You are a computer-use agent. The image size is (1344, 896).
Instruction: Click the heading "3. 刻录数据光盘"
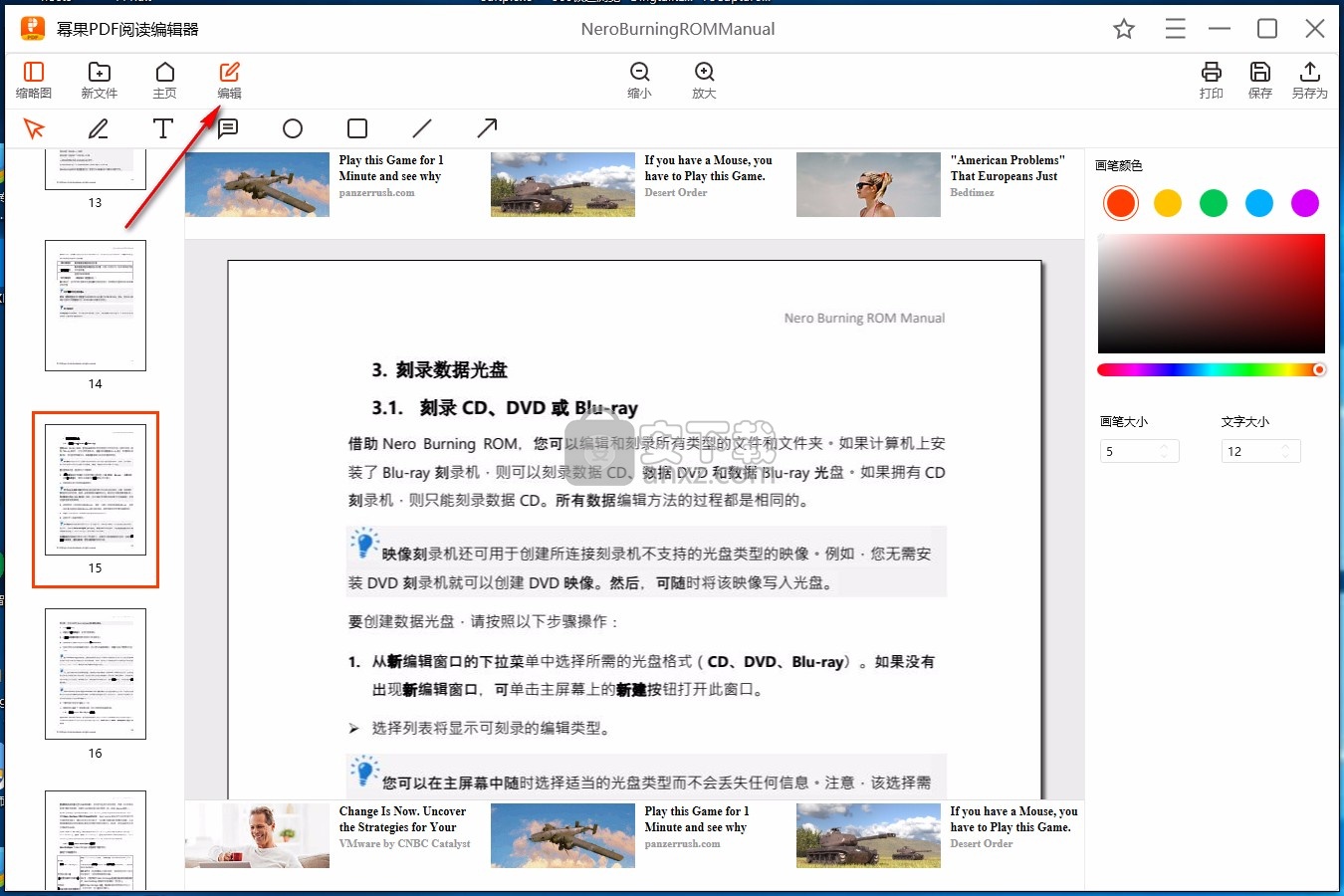[439, 369]
